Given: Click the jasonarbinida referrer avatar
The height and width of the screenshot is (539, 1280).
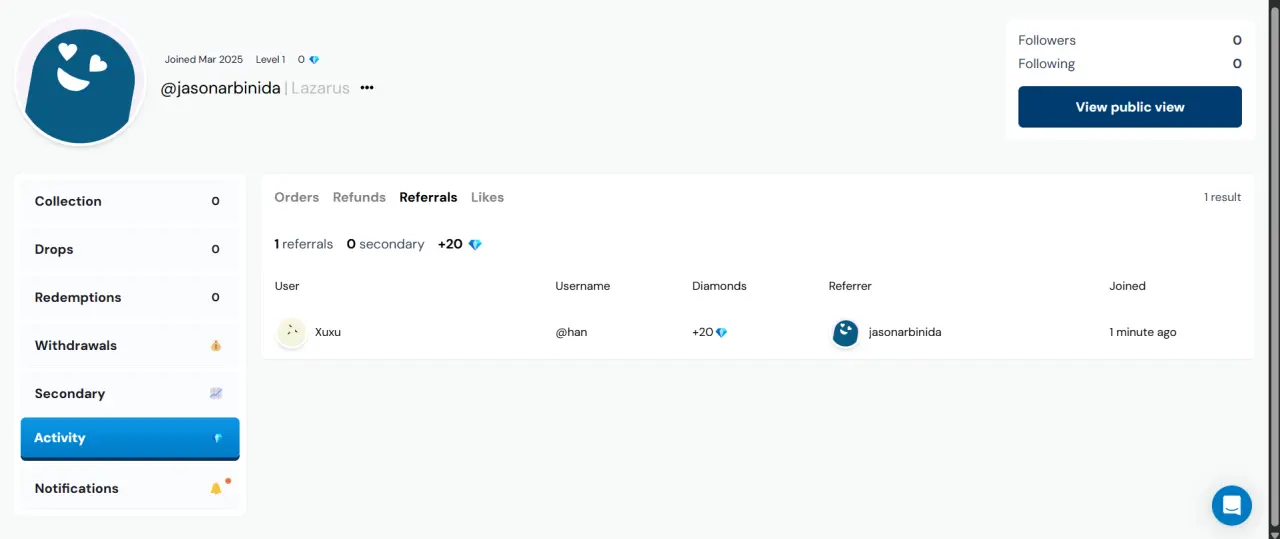Looking at the screenshot, I should point(845,332).
